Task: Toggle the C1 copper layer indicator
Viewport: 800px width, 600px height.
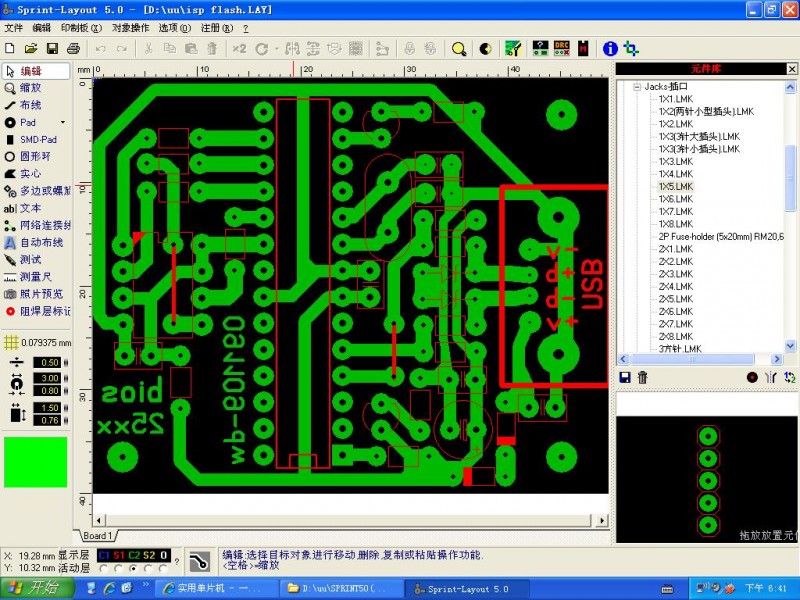Action: (106, 554)
